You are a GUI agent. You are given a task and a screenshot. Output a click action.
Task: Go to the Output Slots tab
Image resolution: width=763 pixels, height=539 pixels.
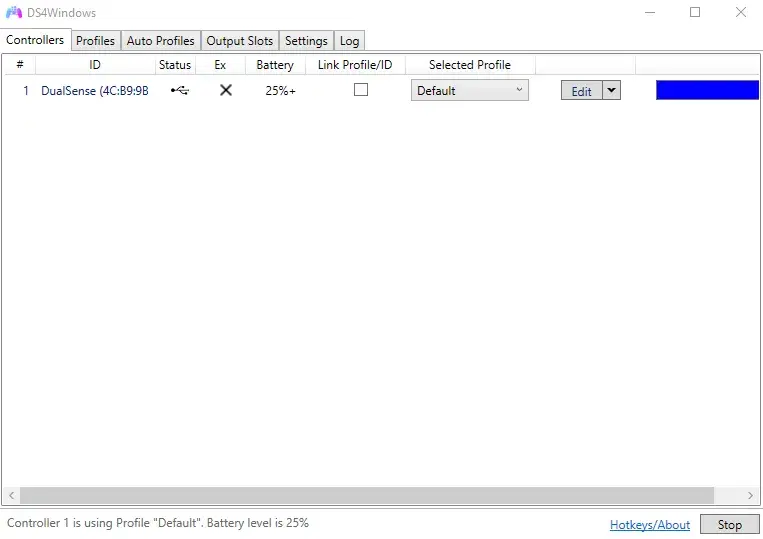tap(240, 41)
